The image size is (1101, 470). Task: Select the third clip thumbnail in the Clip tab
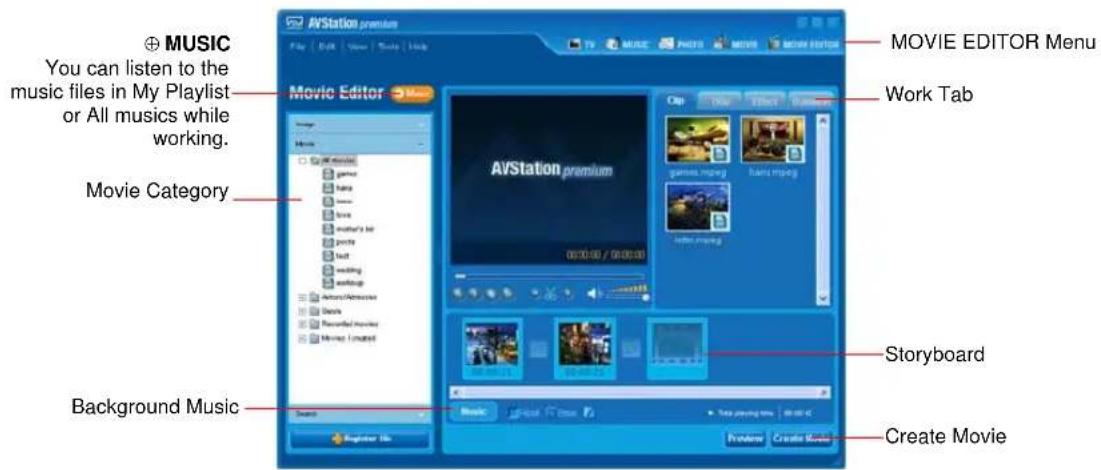698,207
